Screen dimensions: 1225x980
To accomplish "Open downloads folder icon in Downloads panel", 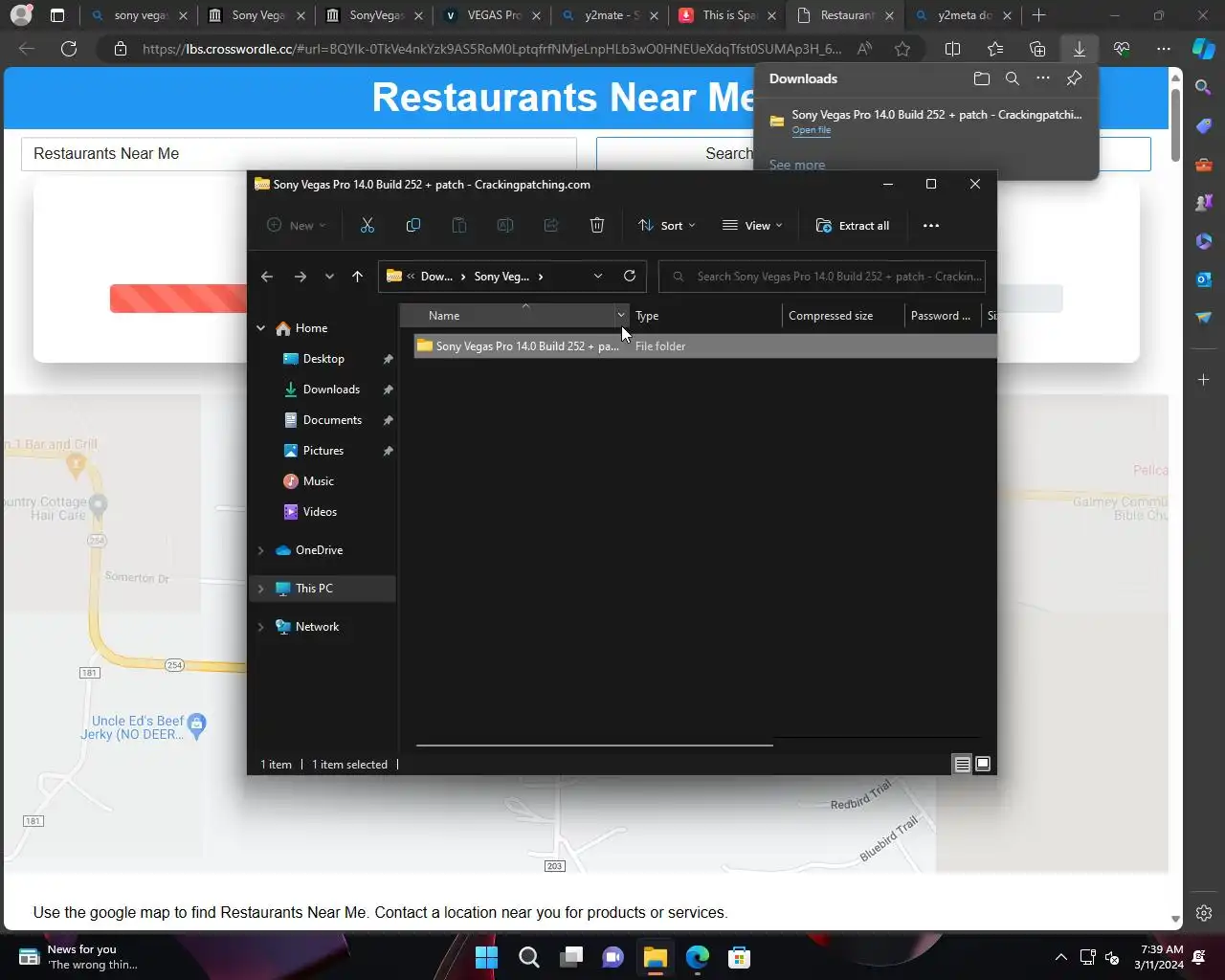I will coord(982,78).
